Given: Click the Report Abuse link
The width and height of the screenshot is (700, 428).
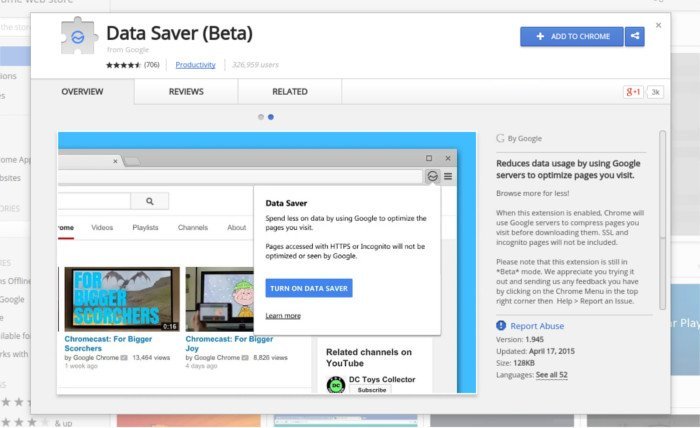Looking at the screenshot, I should coord(537,326).
